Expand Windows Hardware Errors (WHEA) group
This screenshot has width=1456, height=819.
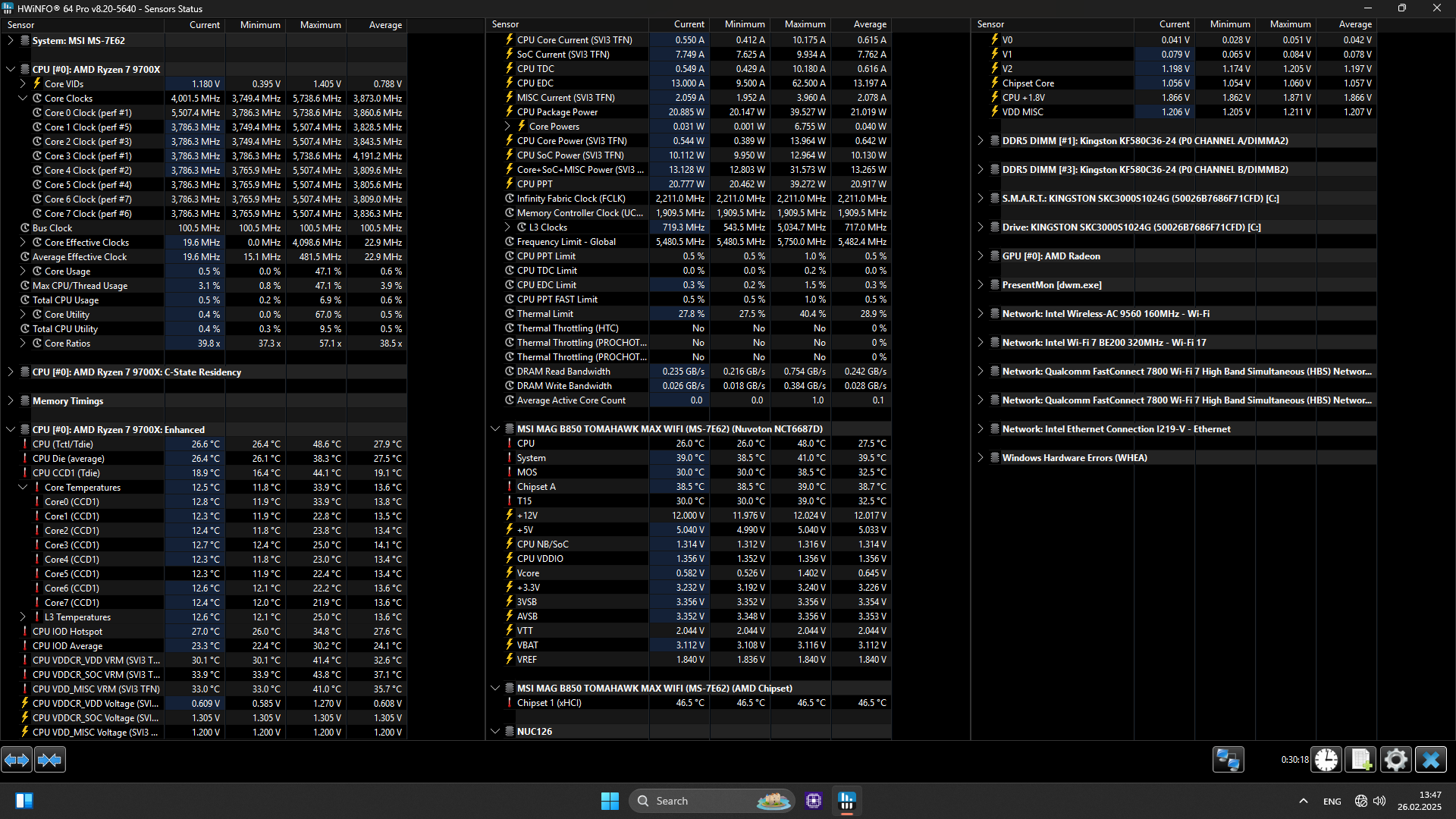point(980,458)
